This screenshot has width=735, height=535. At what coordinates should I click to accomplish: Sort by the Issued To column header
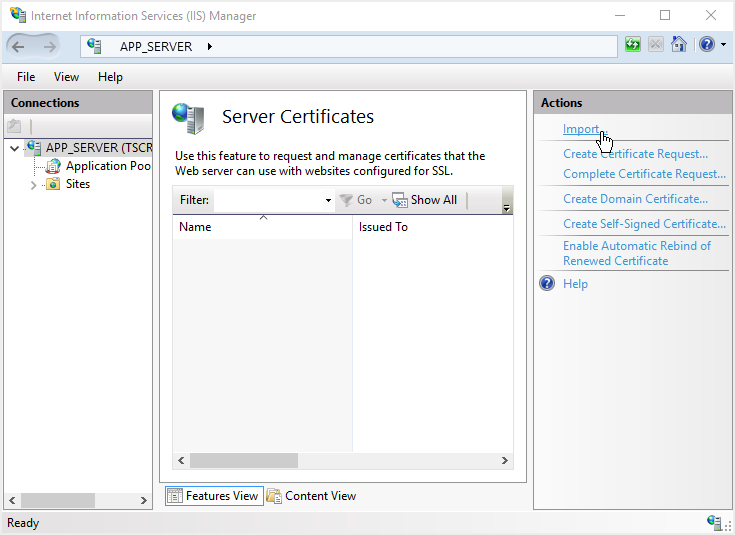pos(432,227)
